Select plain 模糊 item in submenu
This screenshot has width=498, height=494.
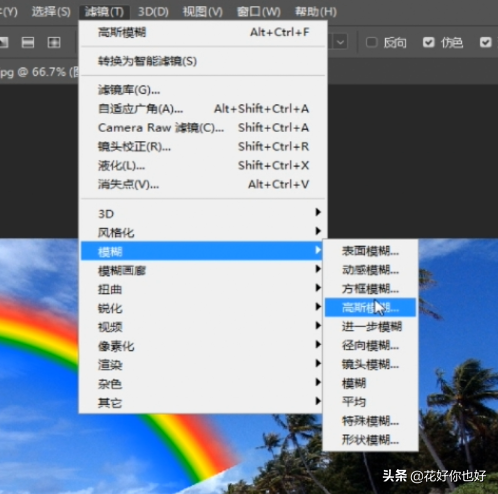click(x=370, y=383)
